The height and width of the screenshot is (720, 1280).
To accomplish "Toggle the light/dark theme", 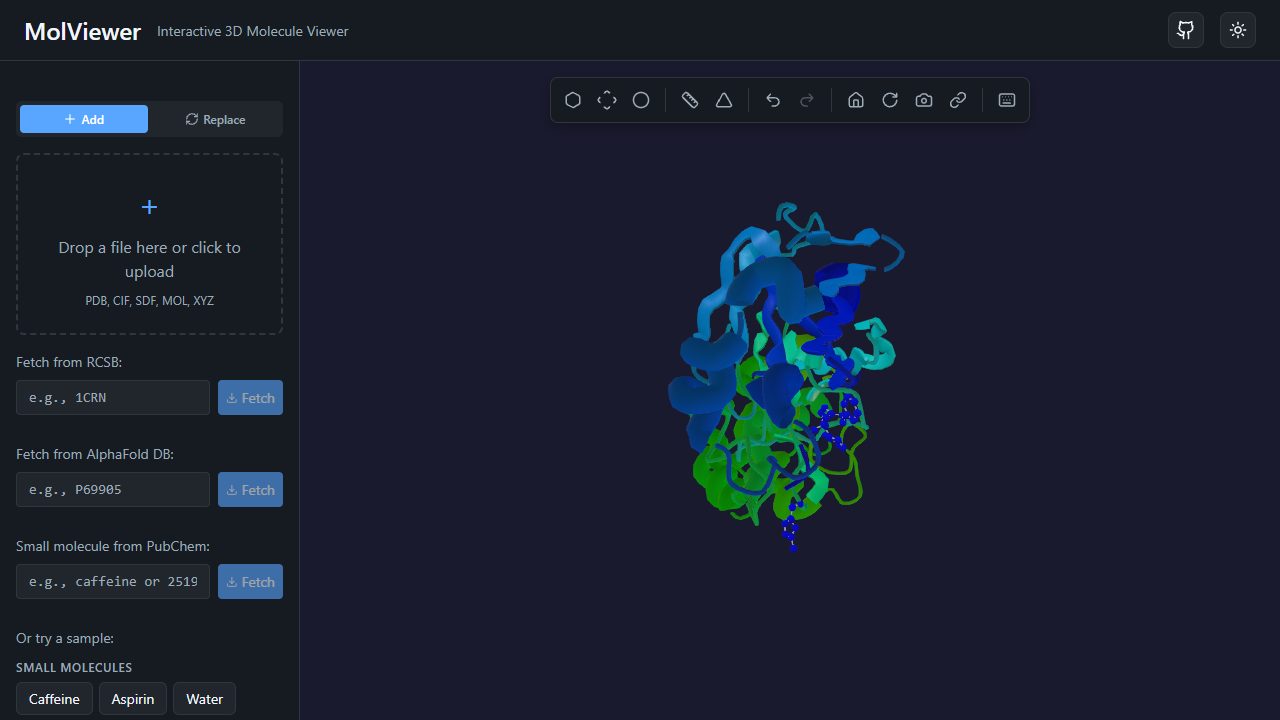I will [x=1238, y=30].
